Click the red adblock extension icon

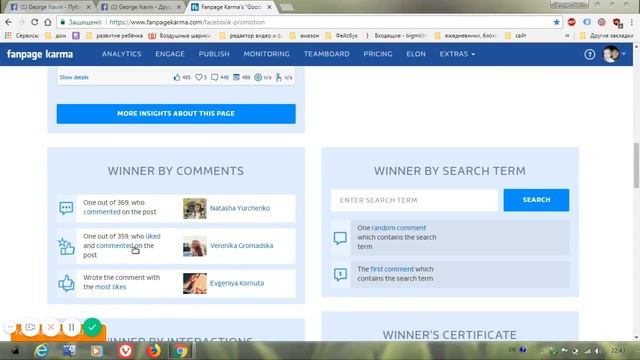click(571, 22)
